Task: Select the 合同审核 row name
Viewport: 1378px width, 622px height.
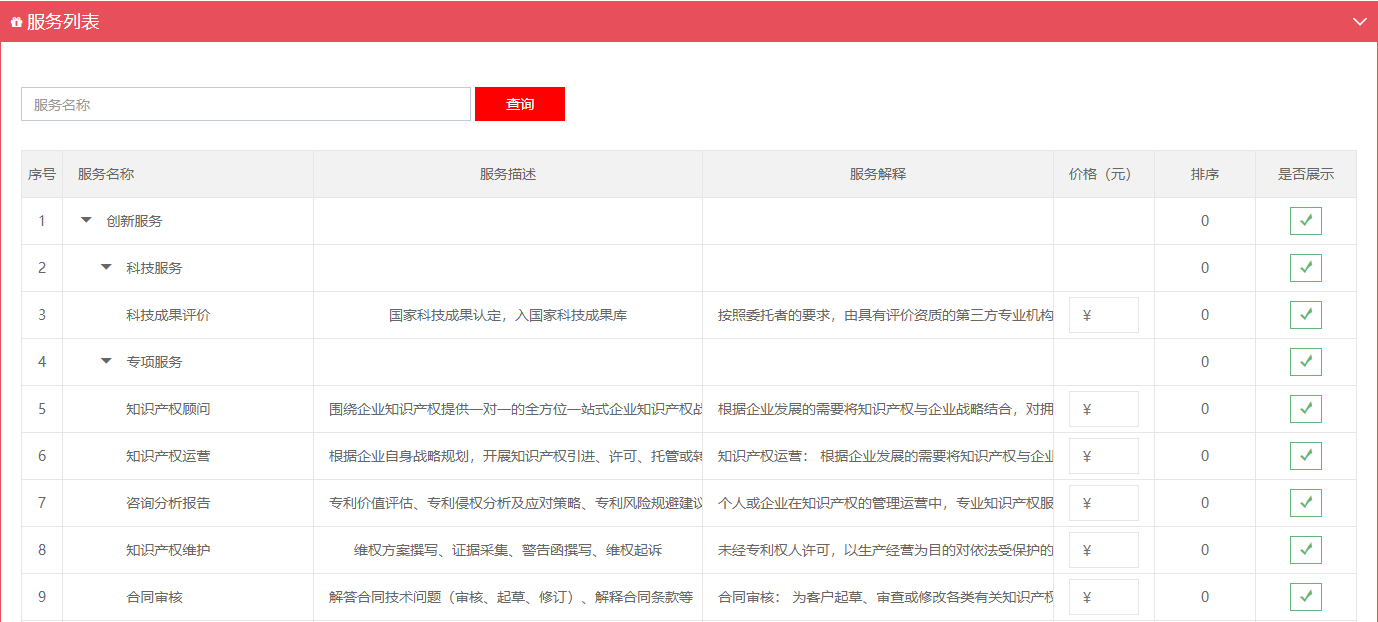Action: [154, 597]
